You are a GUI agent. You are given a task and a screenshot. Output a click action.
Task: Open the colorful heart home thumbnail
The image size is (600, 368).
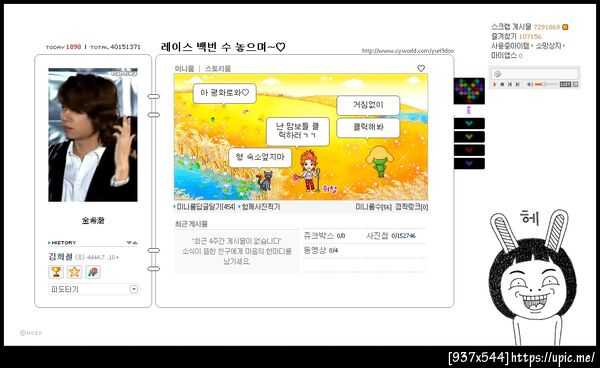click(469, 91)
